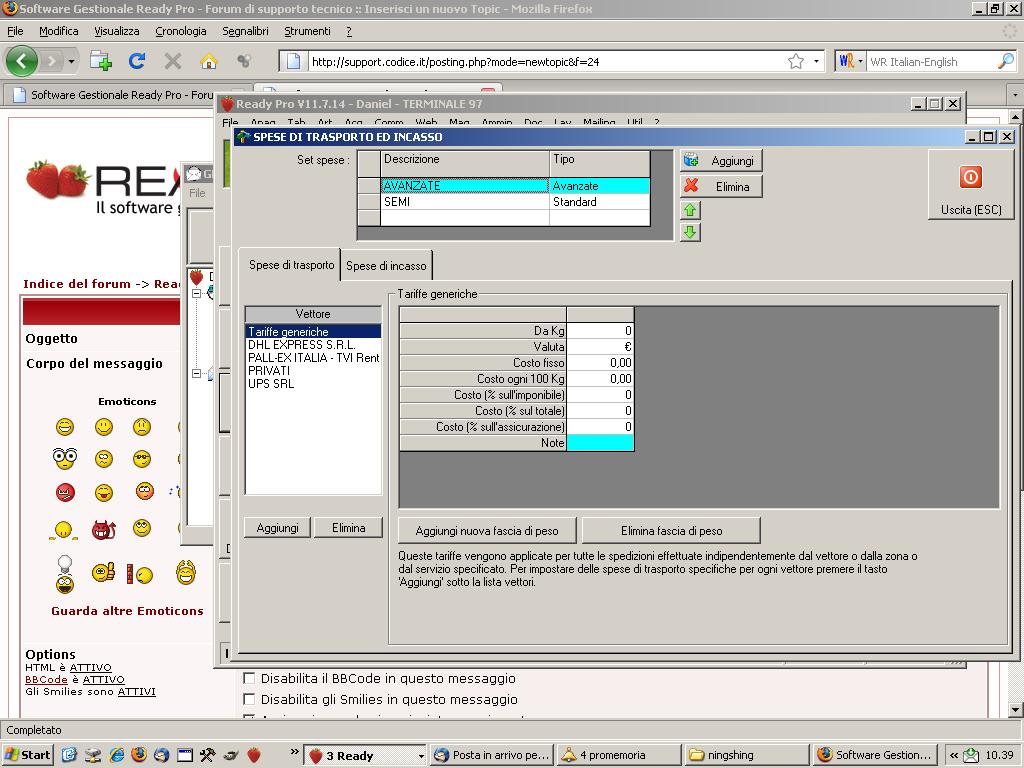Check Disabilita il BBCode in questo messaggio

[249, 678]
